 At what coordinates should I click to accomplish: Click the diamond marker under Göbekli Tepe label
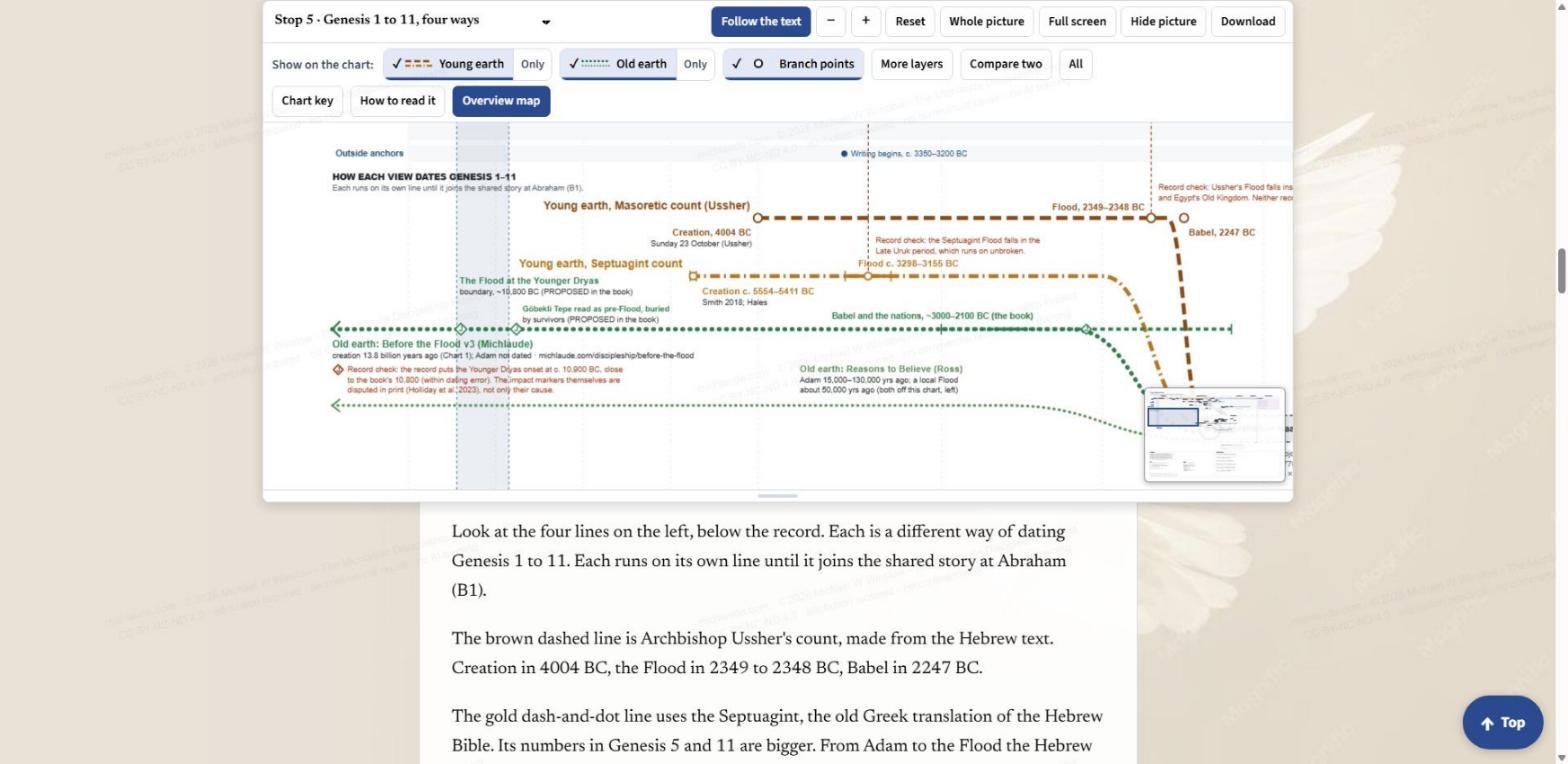point(517,328)
